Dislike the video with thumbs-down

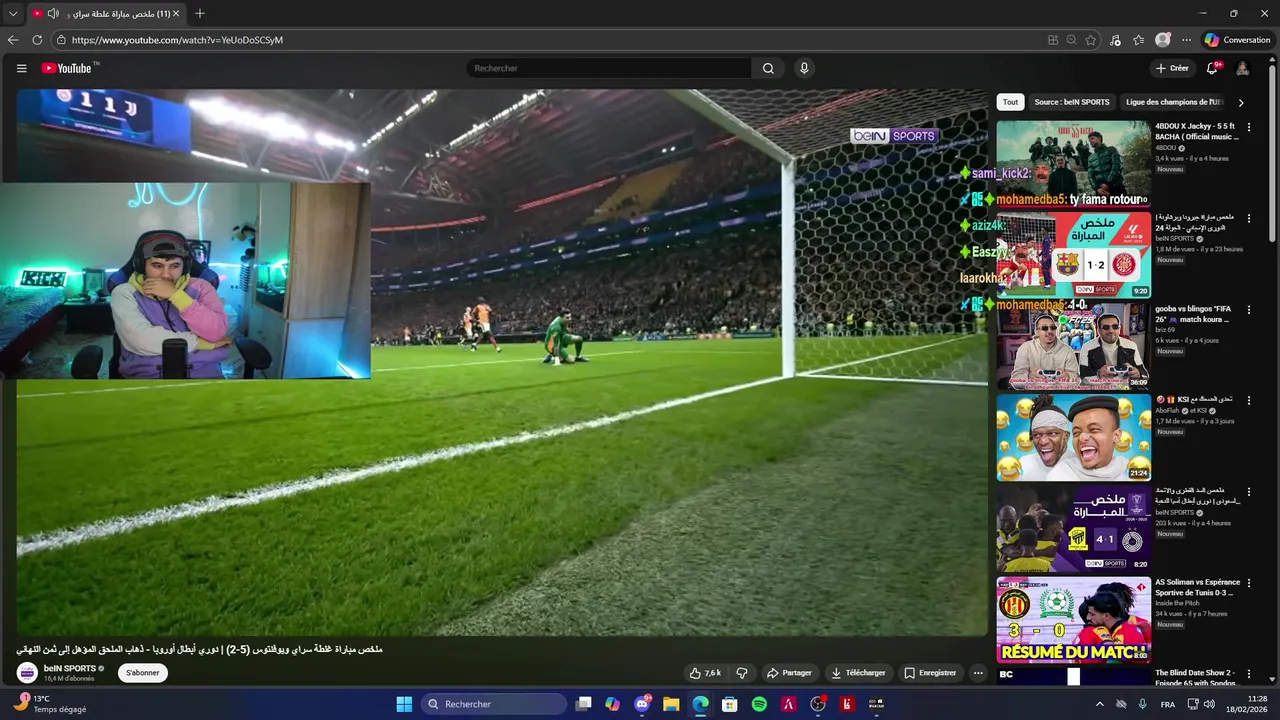coord(742,673)
